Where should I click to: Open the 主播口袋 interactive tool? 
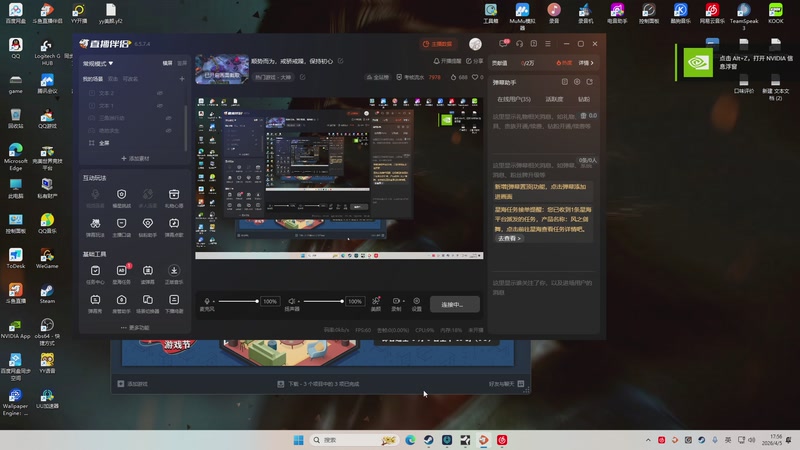(121, 224)
